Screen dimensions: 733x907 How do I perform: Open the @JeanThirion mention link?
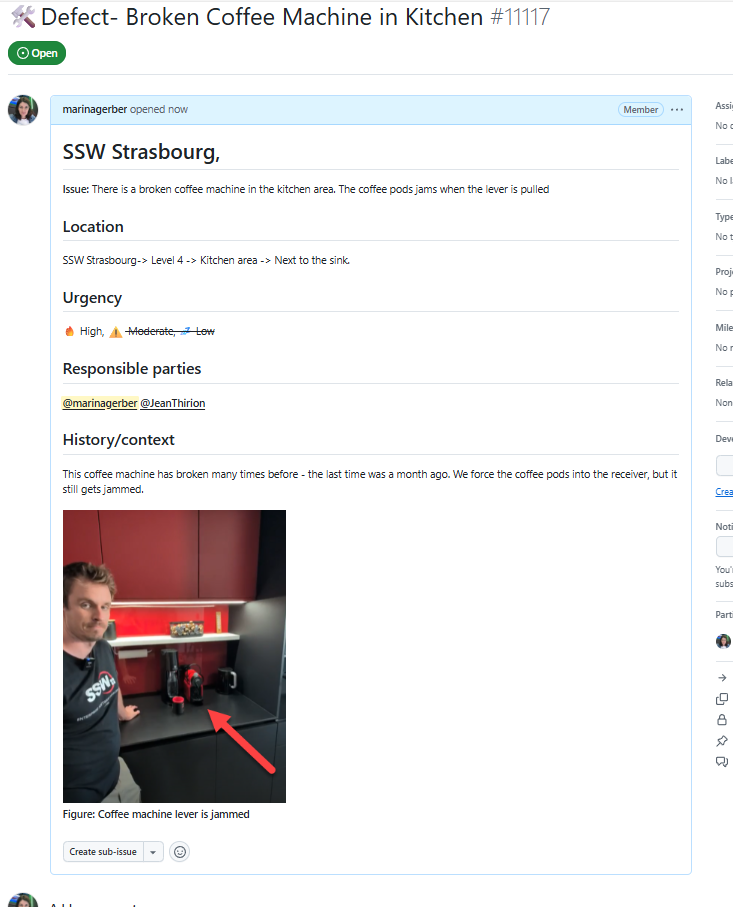(173, 403)
